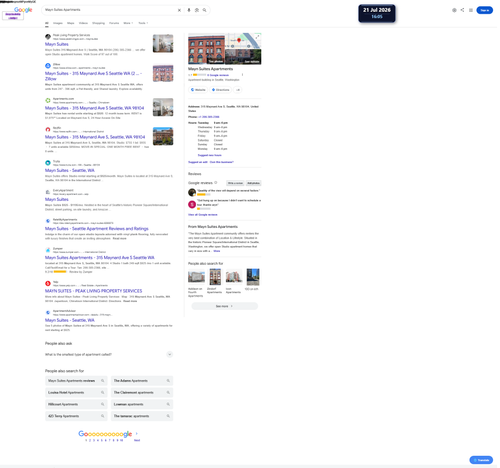Select the All results tab
This screenshot has width=500, height=468.
pos(47,23)
